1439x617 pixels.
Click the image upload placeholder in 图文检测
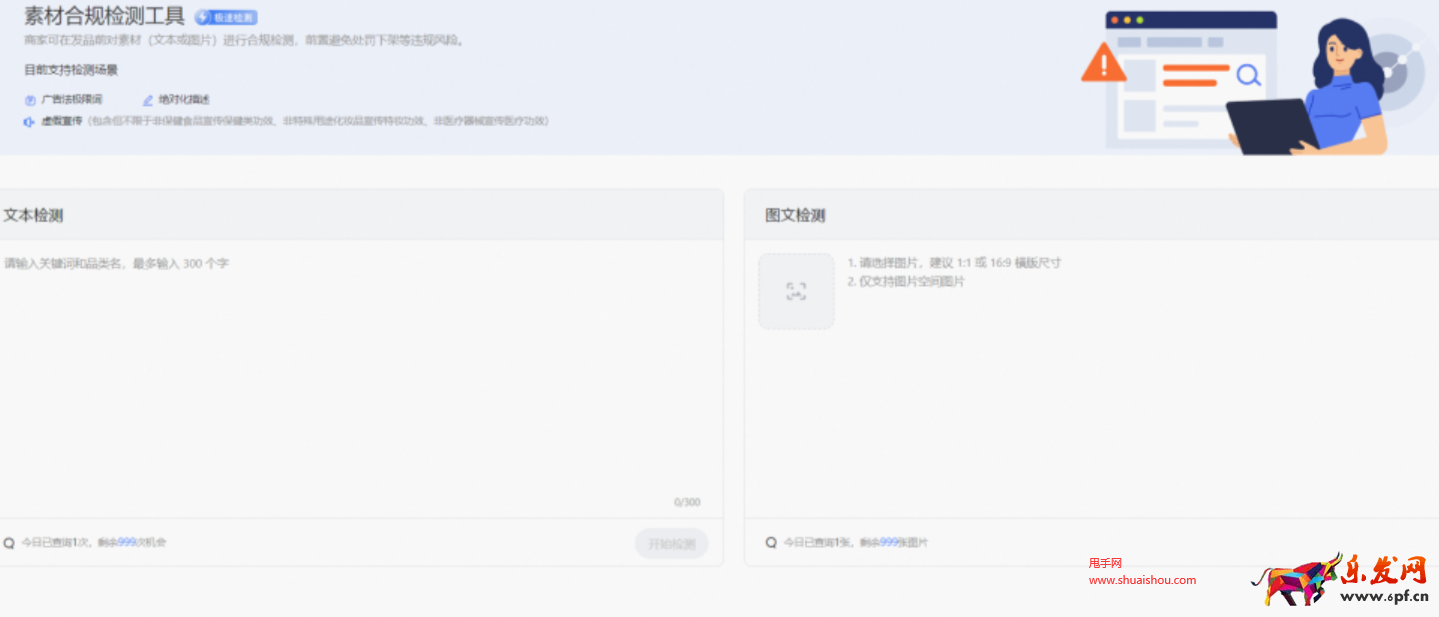(x=796, y=291)
